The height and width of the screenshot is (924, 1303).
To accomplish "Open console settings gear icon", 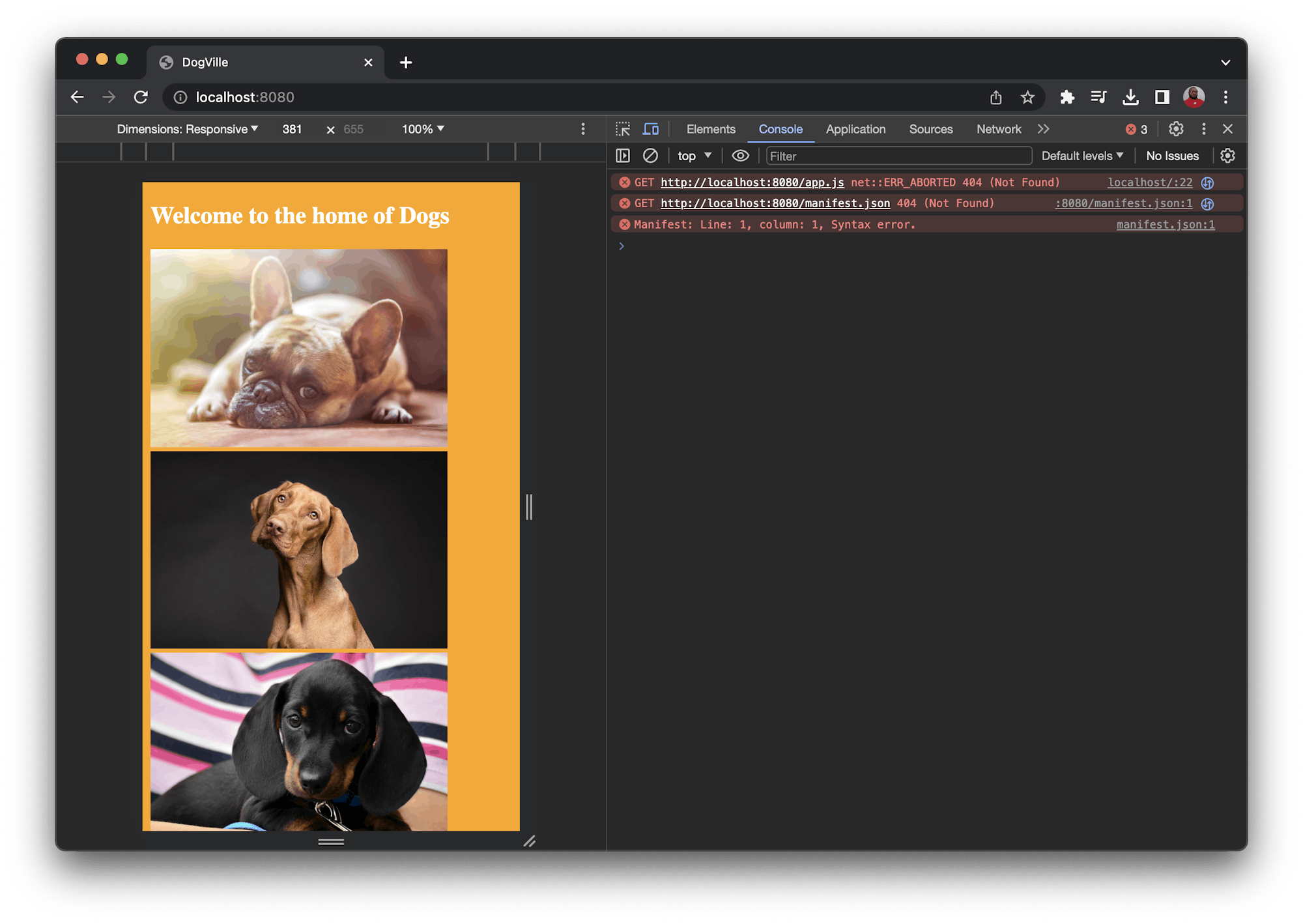I will (1227, 156).
